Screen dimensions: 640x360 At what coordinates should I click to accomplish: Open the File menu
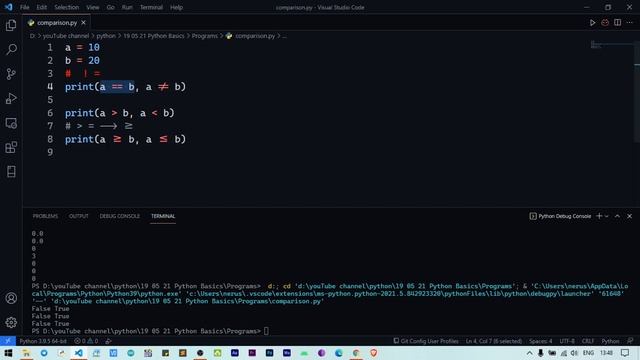click(24, 7)
